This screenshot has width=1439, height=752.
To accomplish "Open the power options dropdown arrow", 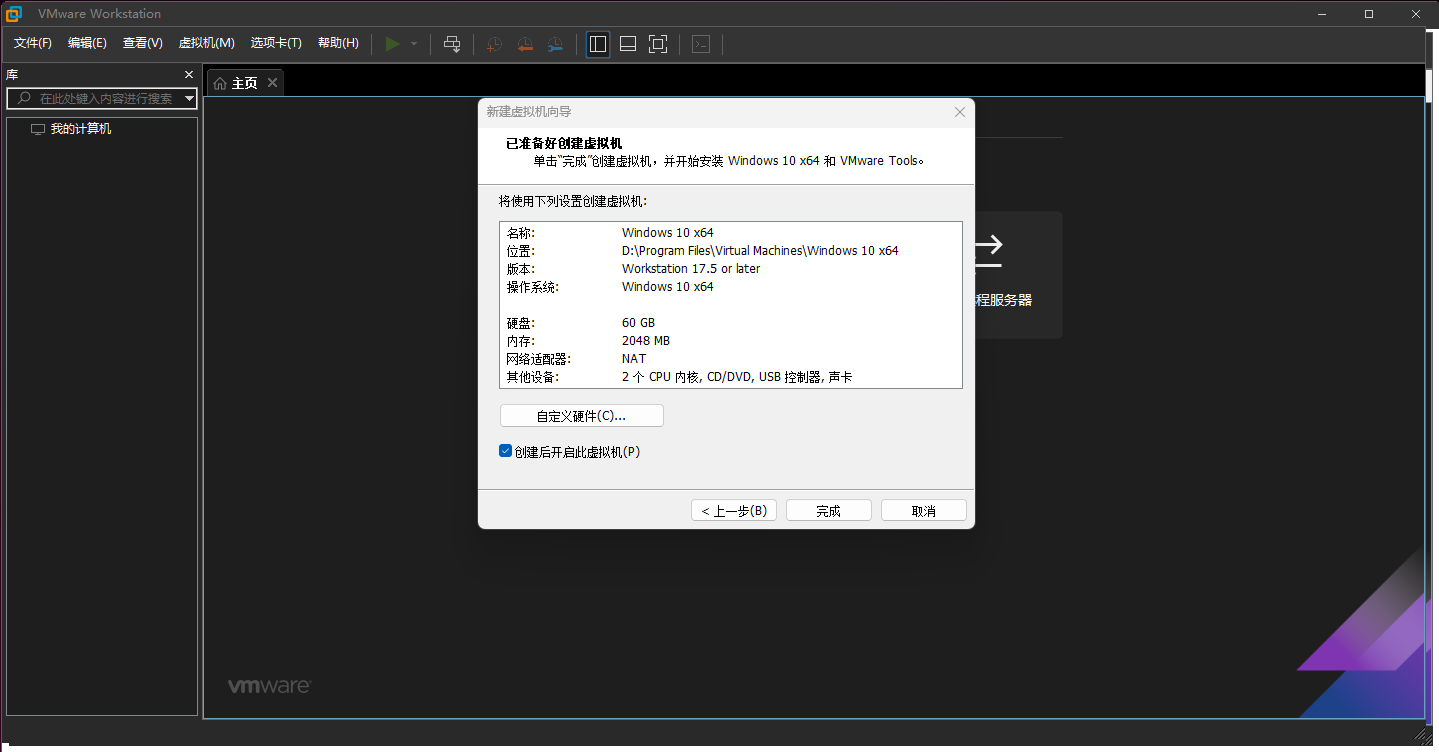I will [414, 44].
